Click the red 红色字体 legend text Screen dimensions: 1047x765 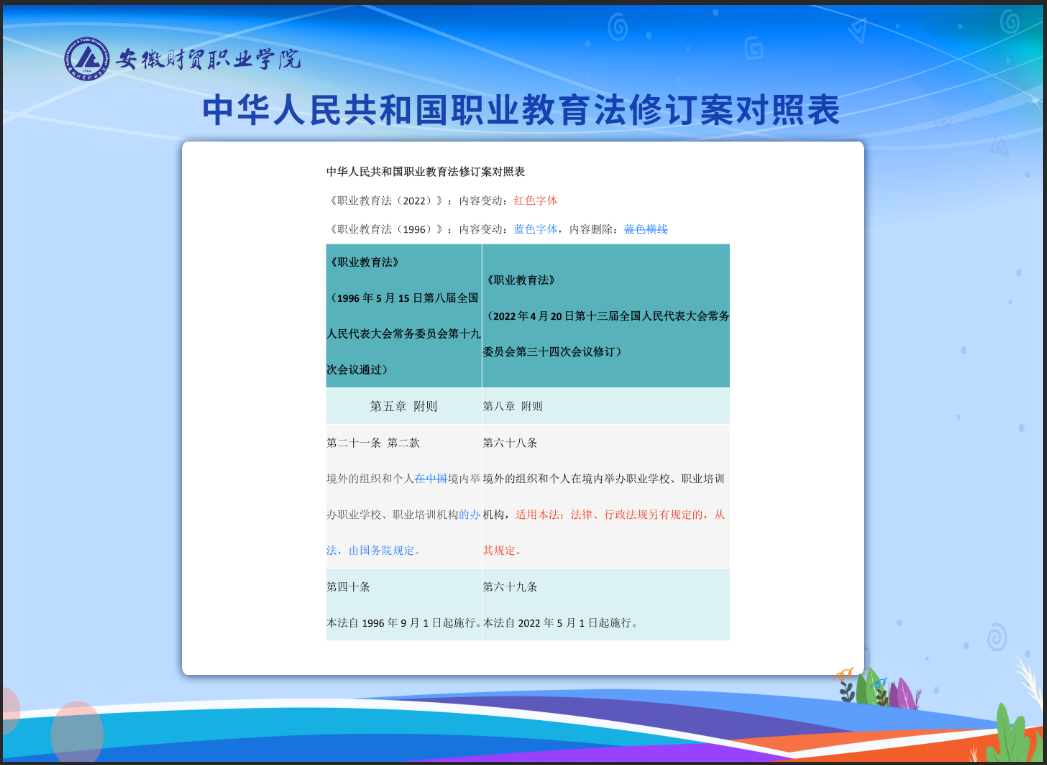535,200
